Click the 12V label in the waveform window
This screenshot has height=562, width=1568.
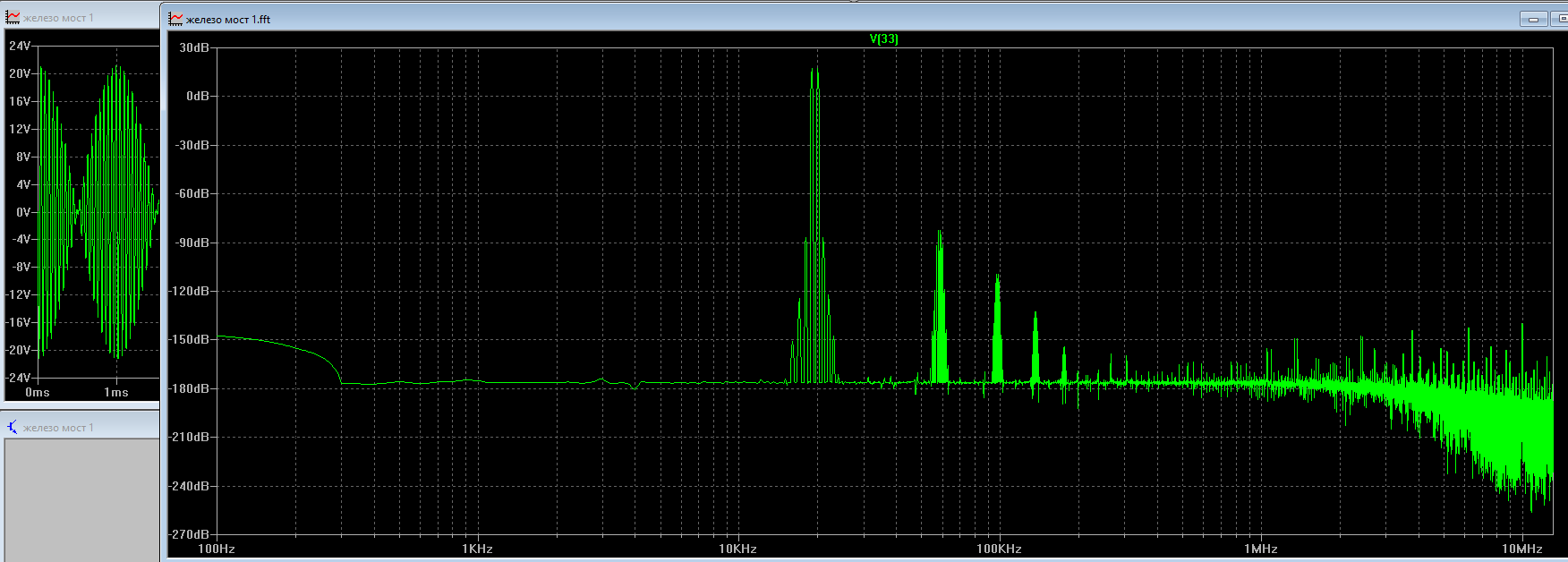[x=20, y=129]
